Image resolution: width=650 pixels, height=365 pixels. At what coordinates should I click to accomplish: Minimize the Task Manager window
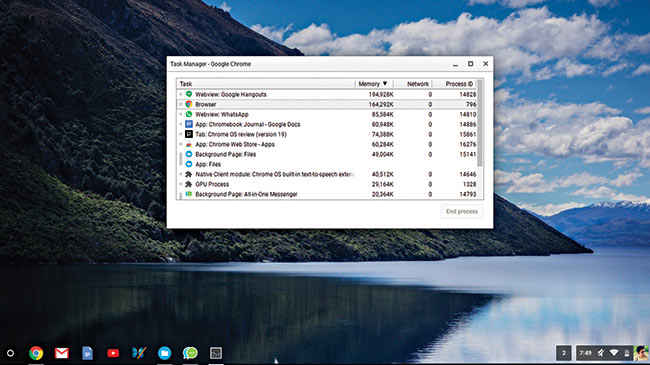[x=455, y=64]
